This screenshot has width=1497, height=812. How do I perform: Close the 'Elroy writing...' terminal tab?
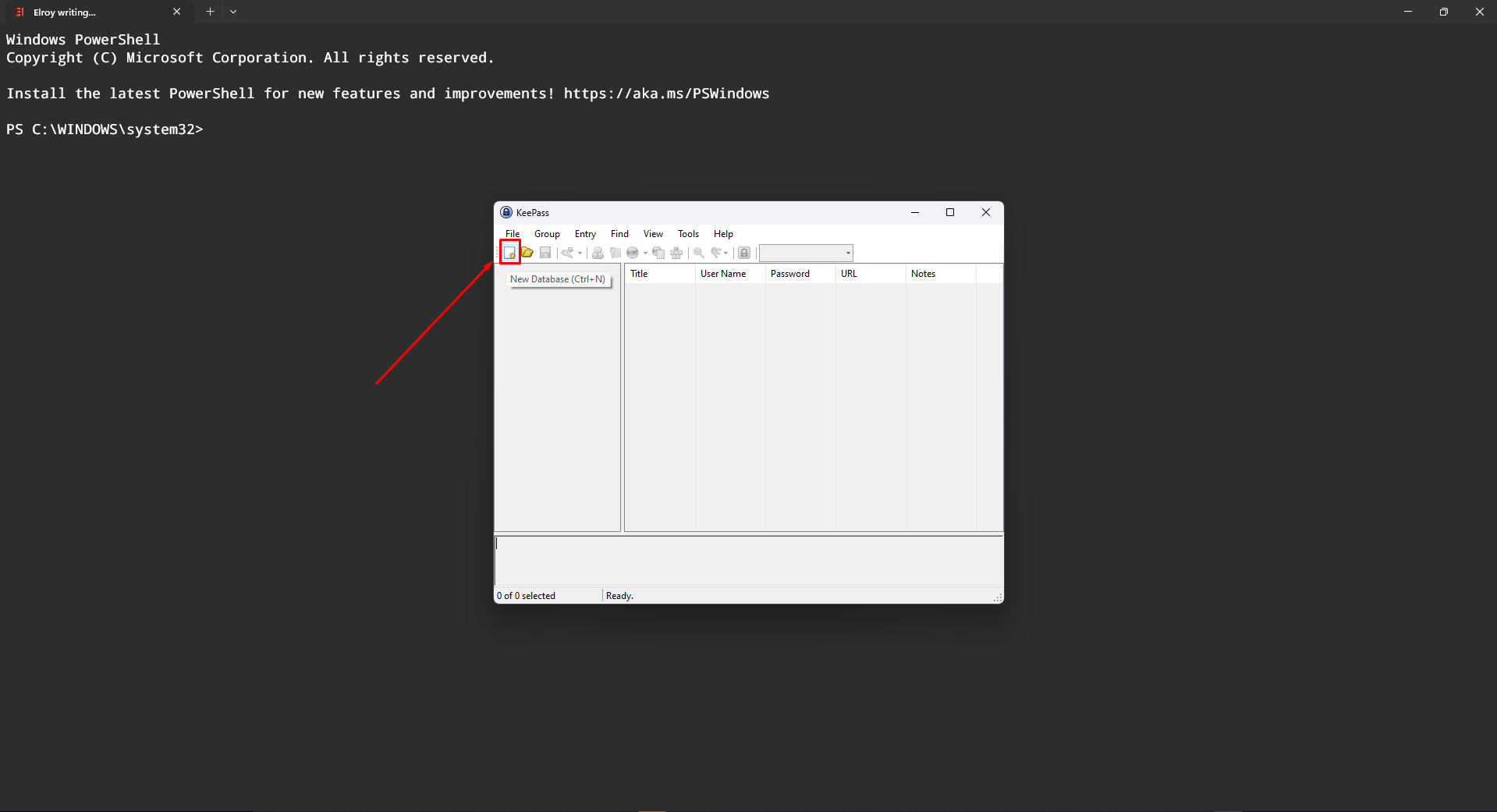[x=176, y=12]
